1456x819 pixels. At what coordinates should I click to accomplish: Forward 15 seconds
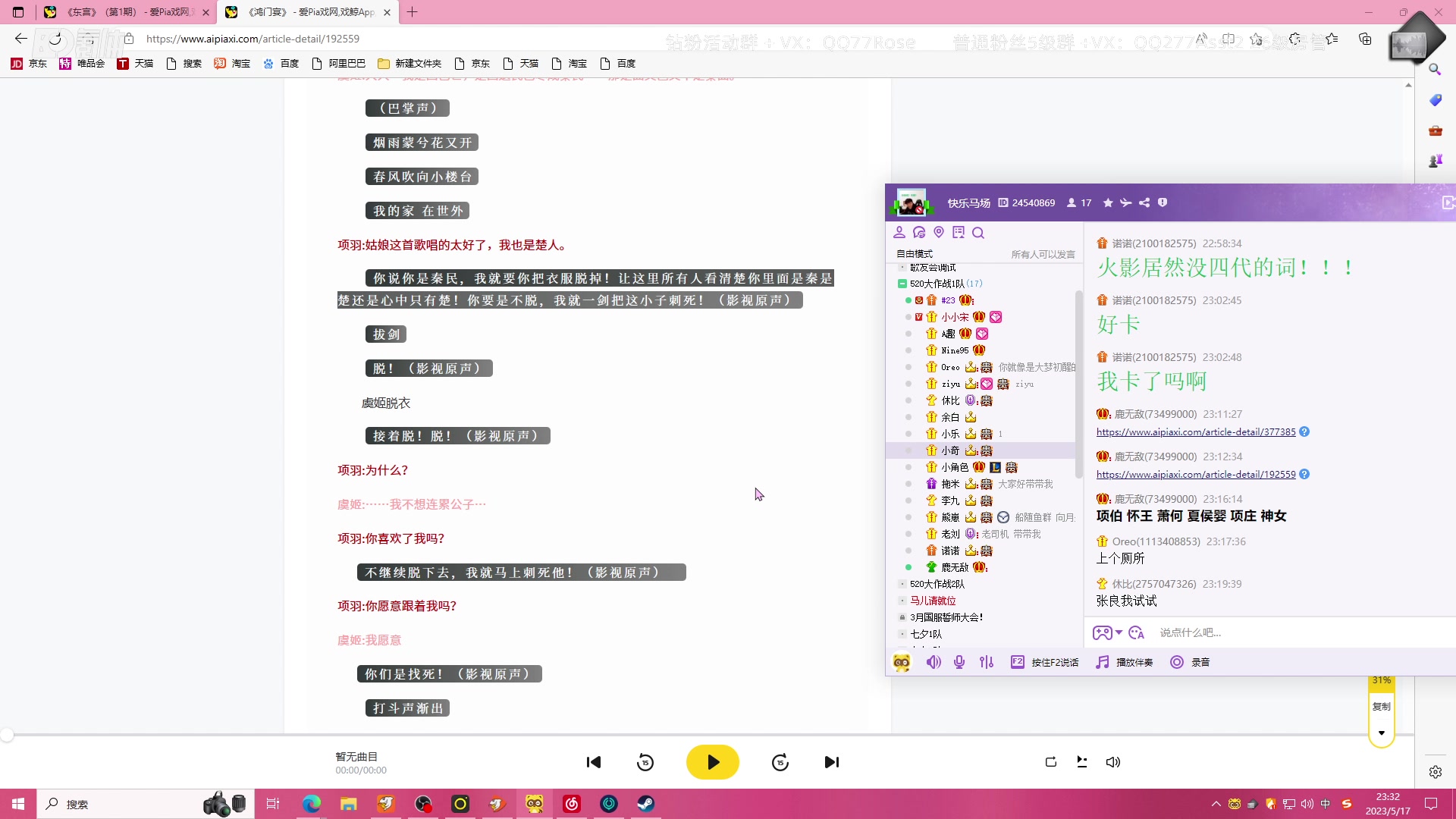pyautogui.click(x=780, y=762)
